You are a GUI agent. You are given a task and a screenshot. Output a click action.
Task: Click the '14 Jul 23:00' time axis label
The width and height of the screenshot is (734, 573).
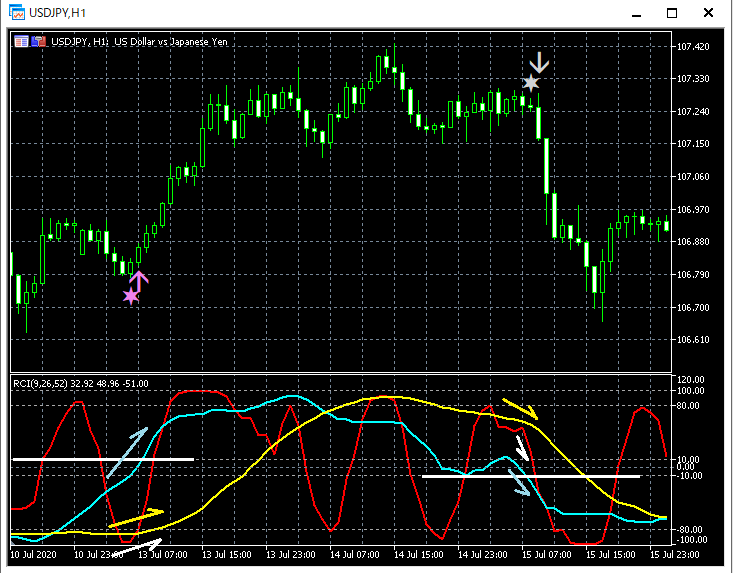pyautogui.click(x=483, y=555)
